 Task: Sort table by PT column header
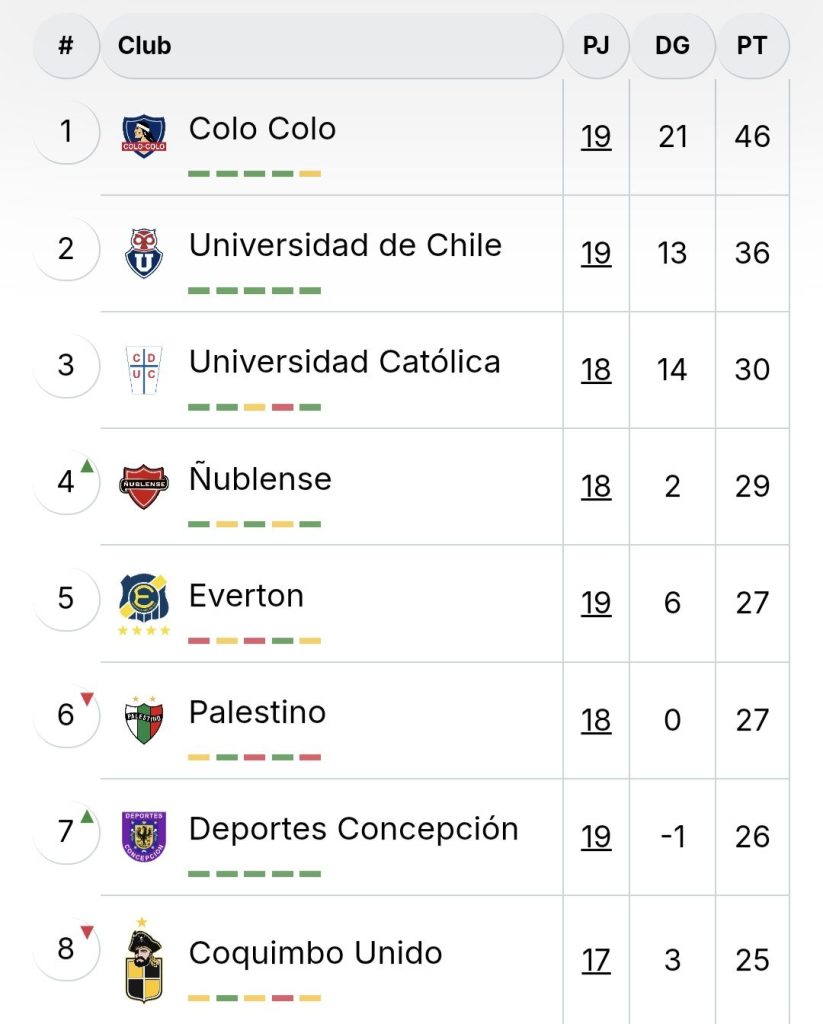click(752, 46)
